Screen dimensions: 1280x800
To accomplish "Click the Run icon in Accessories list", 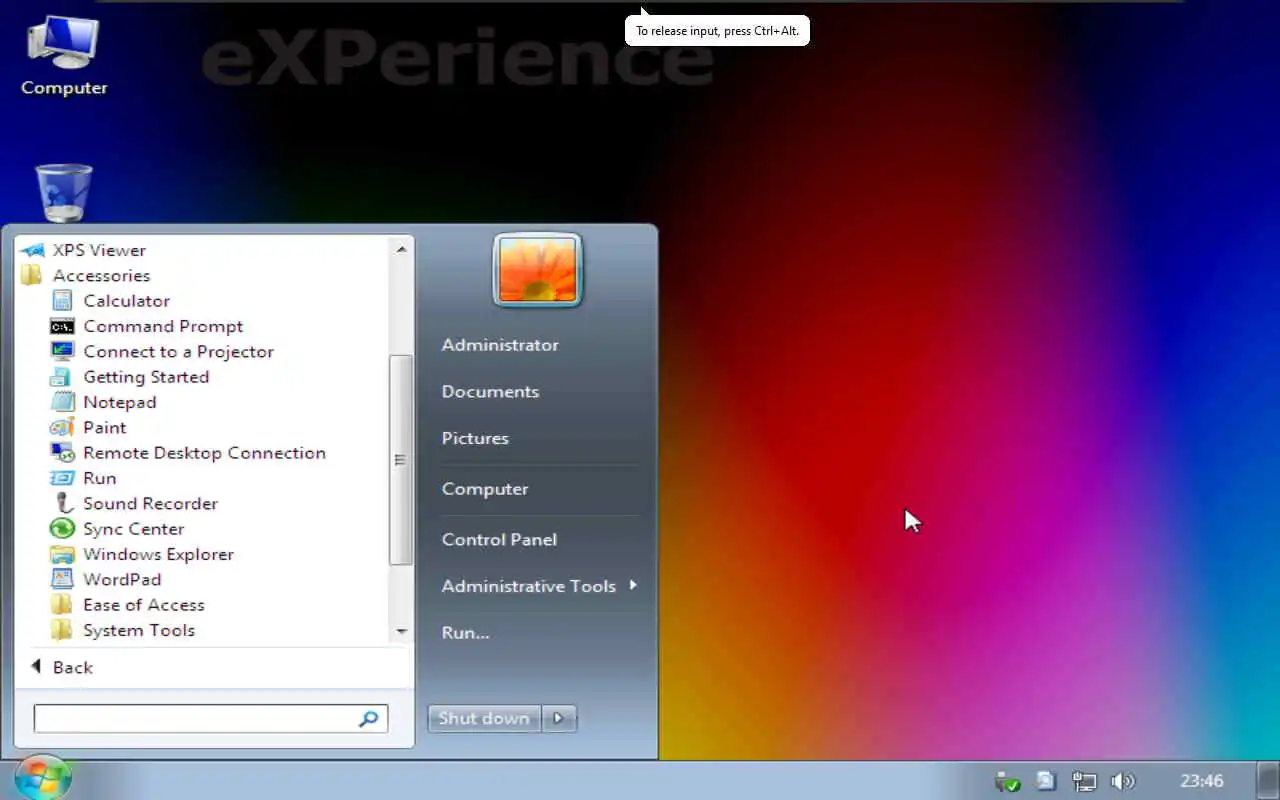I will pyautogui.click(x=62, y=478).
